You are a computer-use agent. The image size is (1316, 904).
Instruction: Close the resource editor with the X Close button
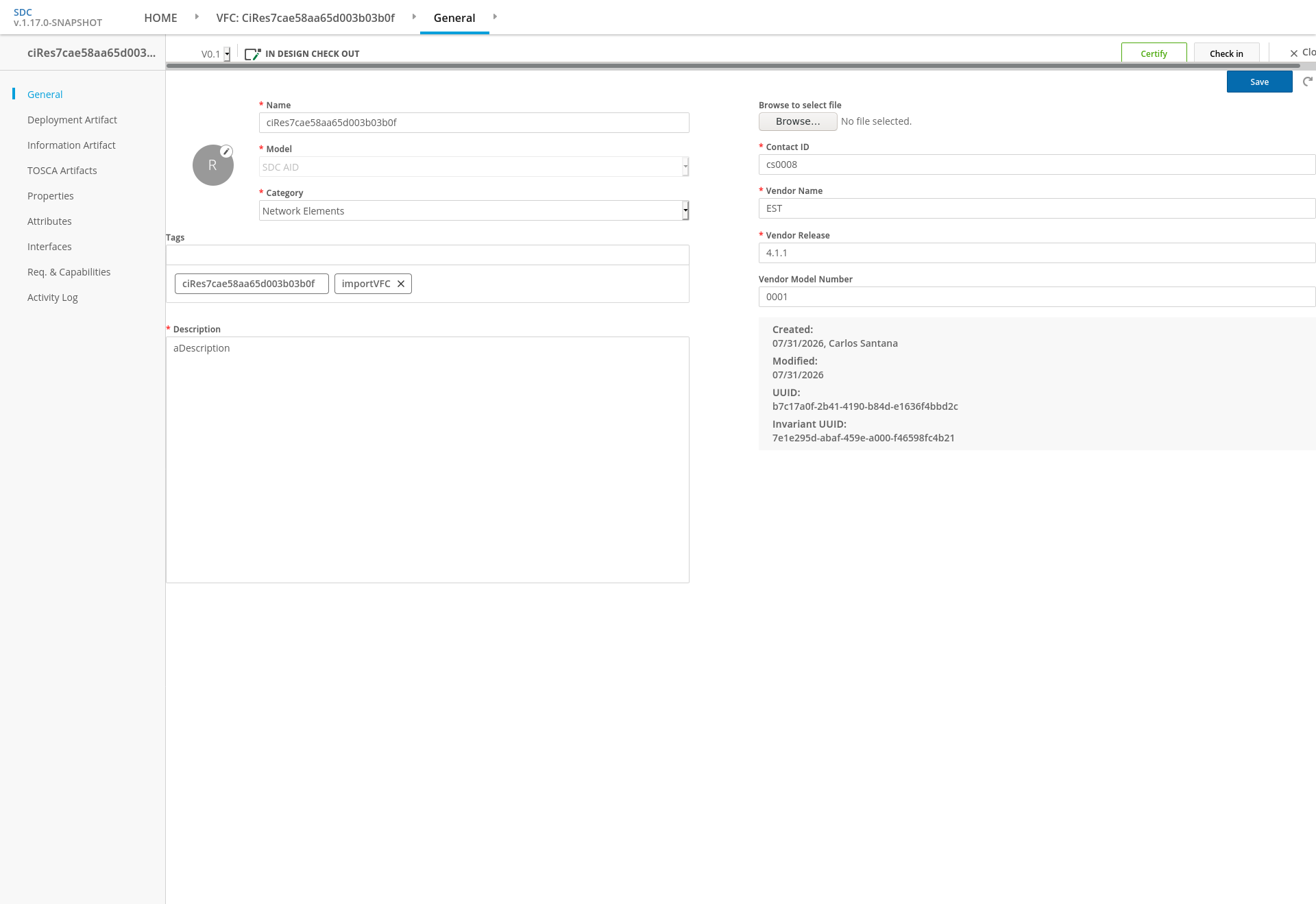click(x=1302, y=53)
